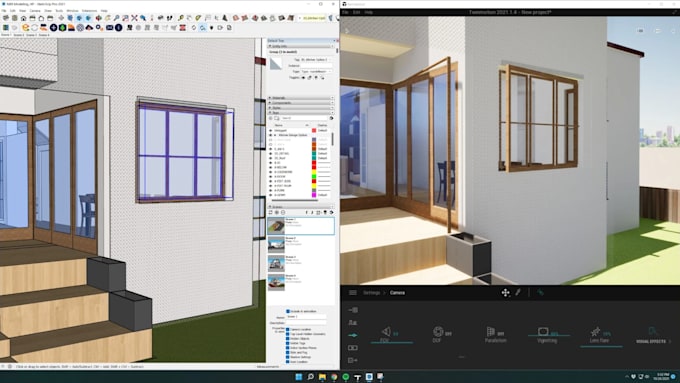Open File Explorer from the taskbar

tap(322, 376)
